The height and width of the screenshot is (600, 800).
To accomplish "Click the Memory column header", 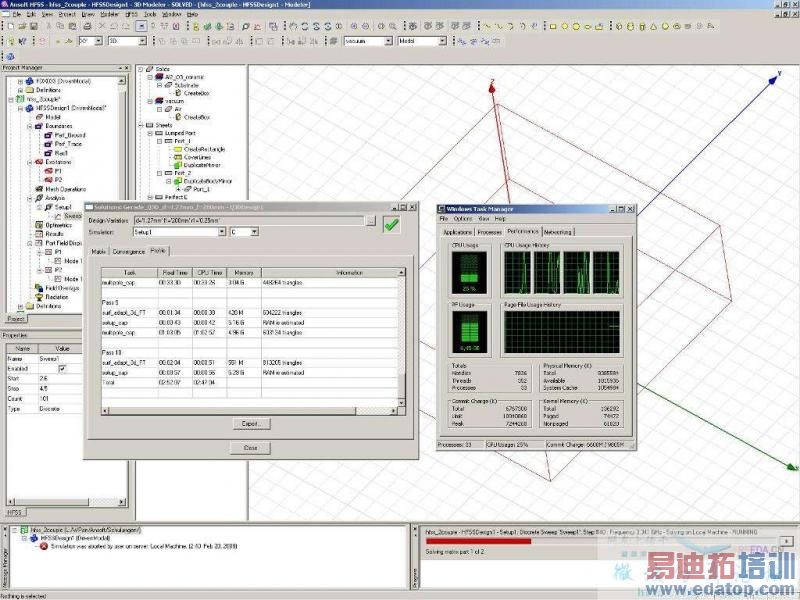I will click(244, 273).
